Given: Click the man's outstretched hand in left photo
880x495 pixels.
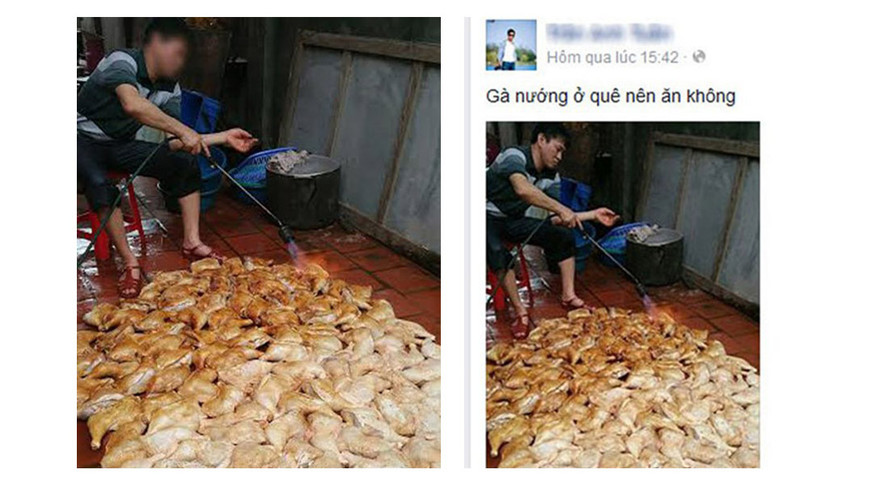Looking at the screenshot, I should pyautogui.click(x=241, y=140).
